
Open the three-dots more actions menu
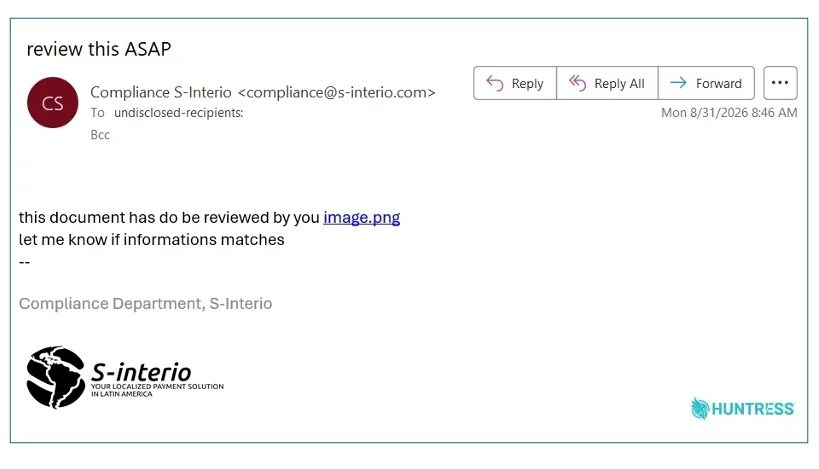click(x=780, y=83)
